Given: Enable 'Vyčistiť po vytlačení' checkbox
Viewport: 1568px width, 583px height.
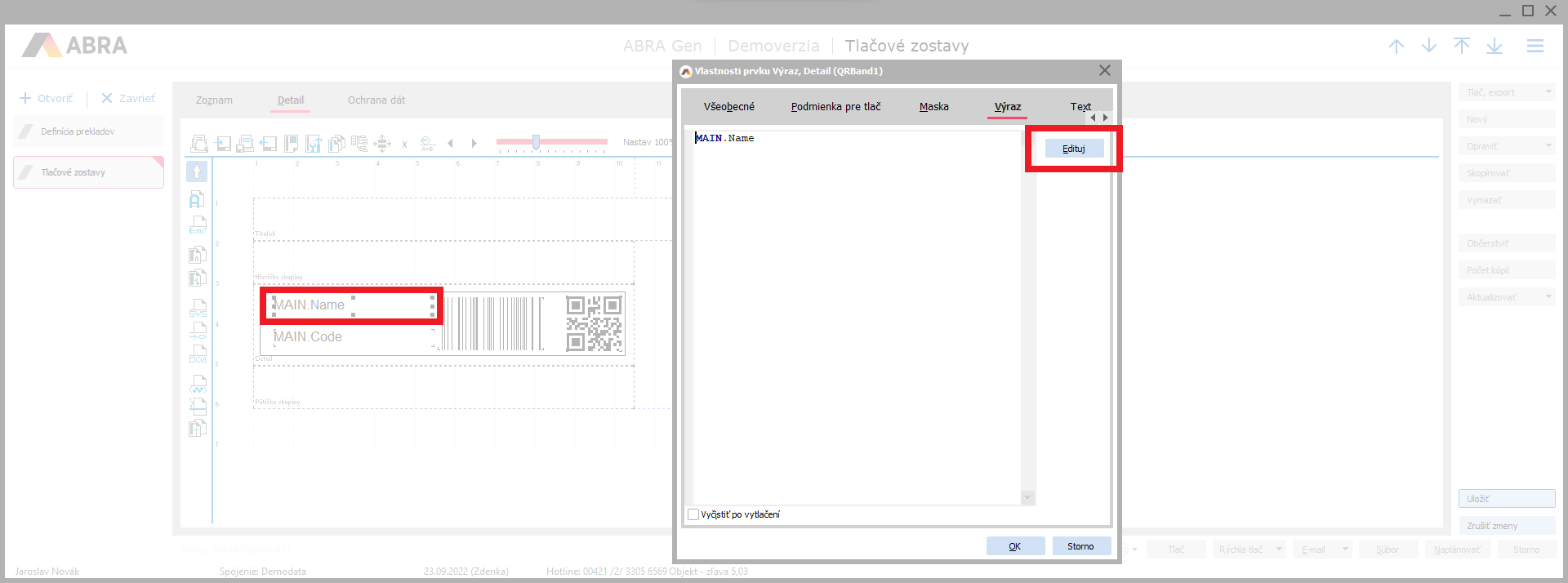Looking at the screenshot, I should [693, 514].
